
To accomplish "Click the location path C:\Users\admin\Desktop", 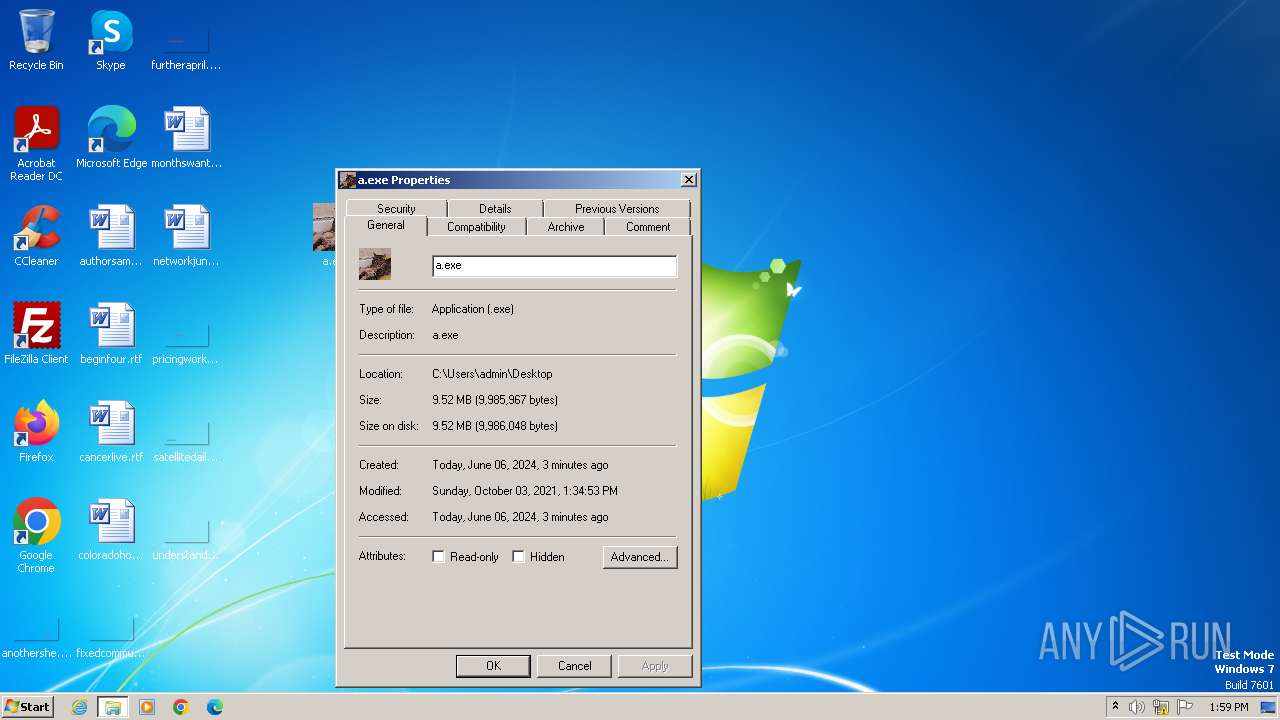I will pos(492,374).
